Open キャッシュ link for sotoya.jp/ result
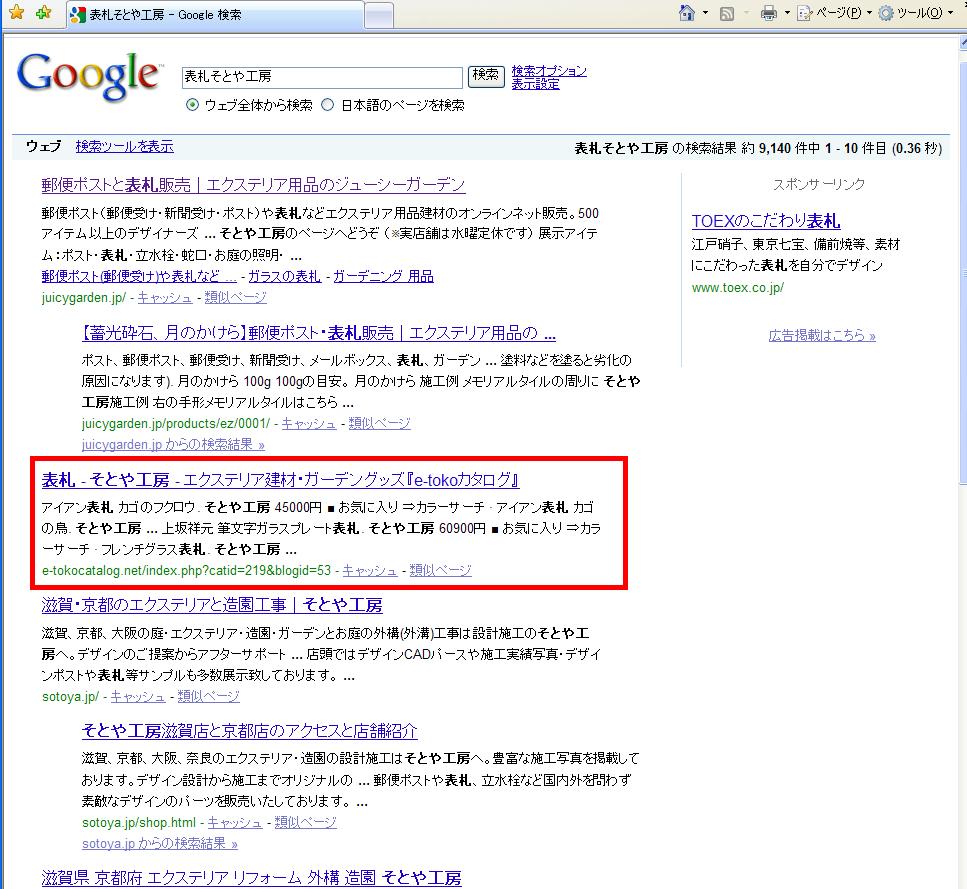The image size is (967, 889). click(x=138, y=696)
